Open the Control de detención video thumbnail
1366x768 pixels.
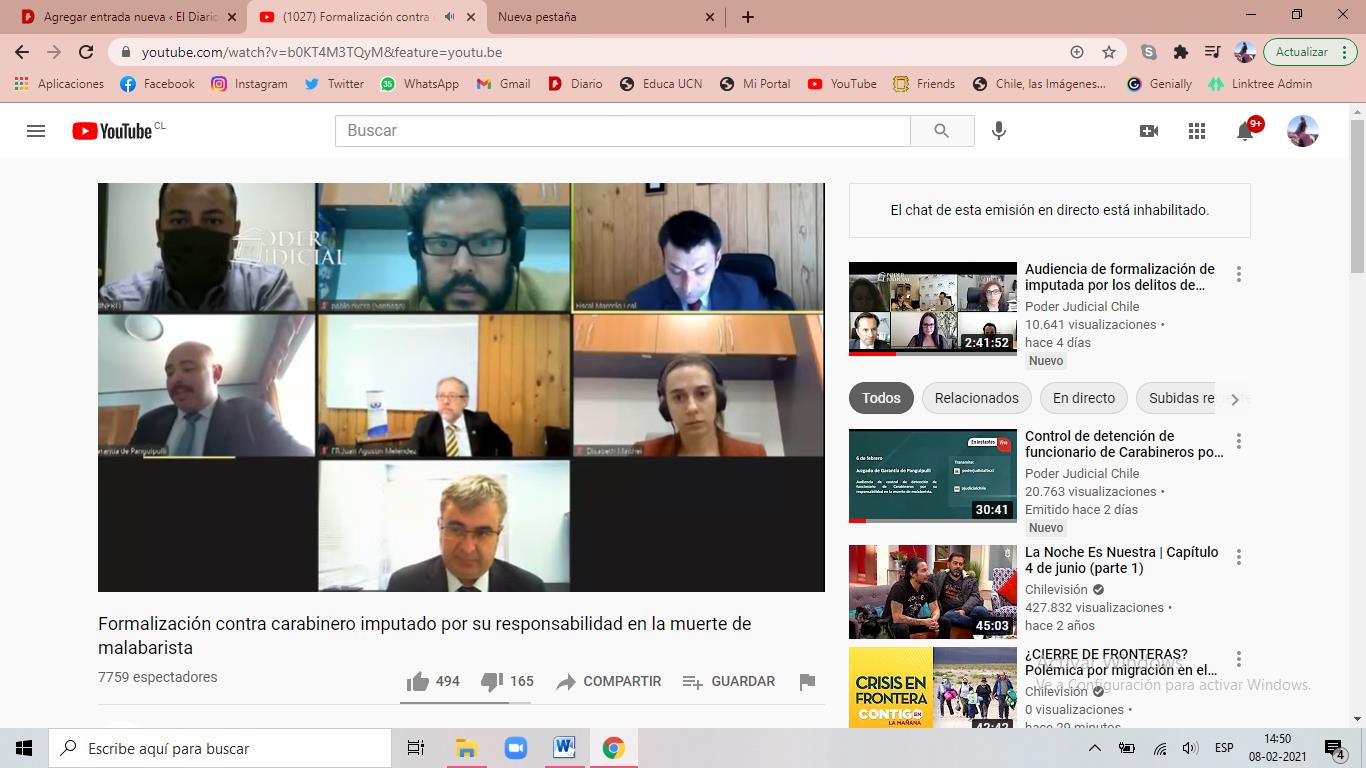point(933,476)
